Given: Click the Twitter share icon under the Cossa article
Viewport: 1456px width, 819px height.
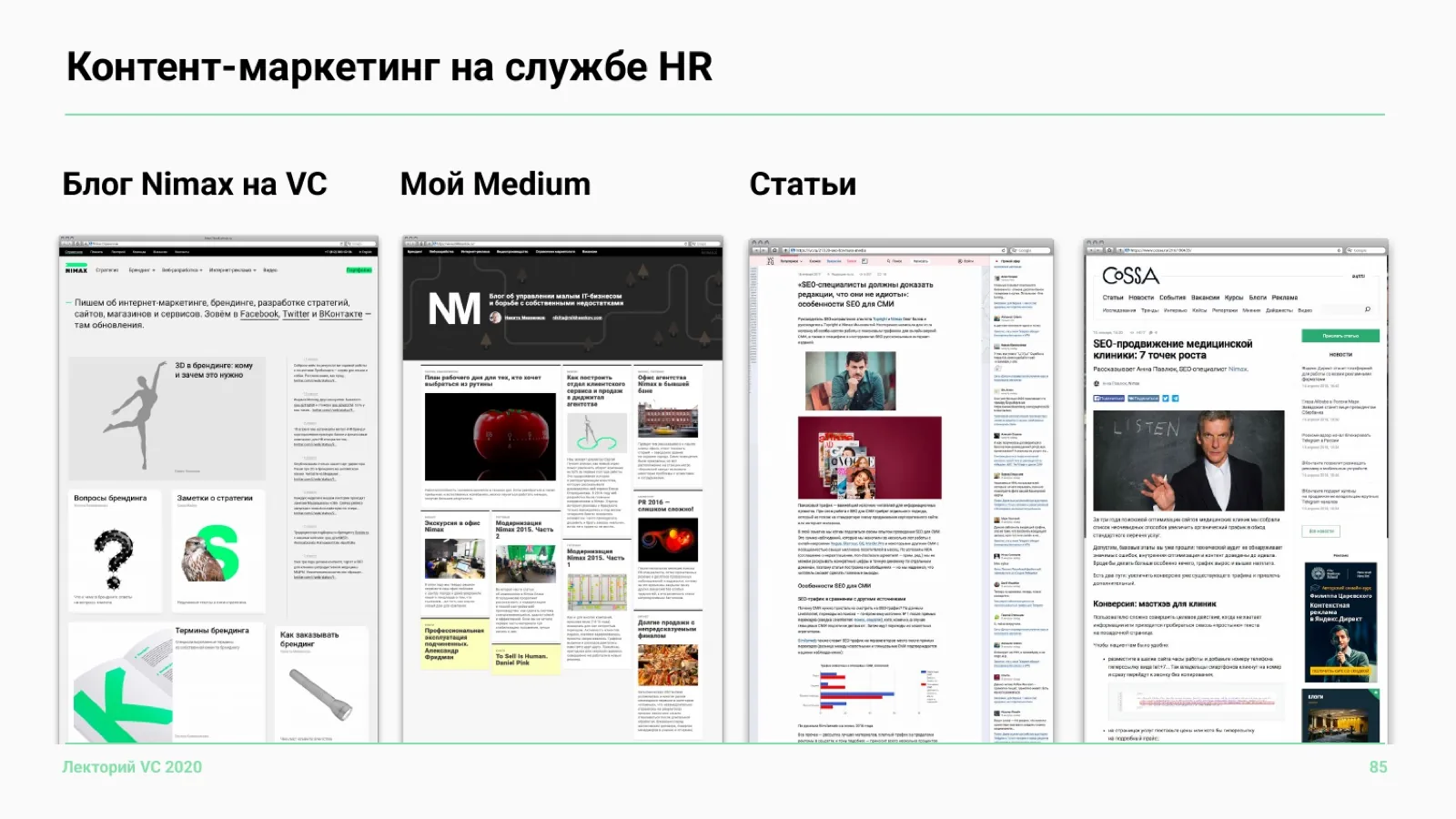Looking at the screenshot, I should click(x=1166, y=399).
